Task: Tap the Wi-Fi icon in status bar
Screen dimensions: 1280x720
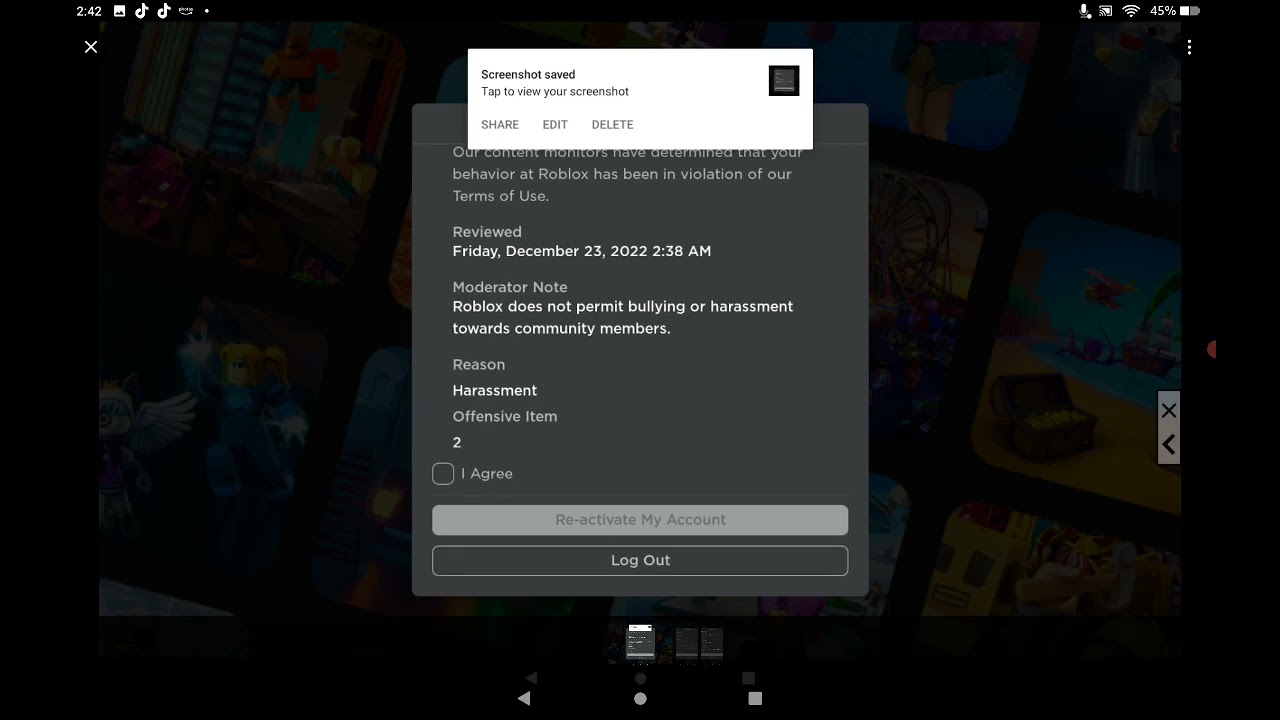Action: coord(1131,11)
